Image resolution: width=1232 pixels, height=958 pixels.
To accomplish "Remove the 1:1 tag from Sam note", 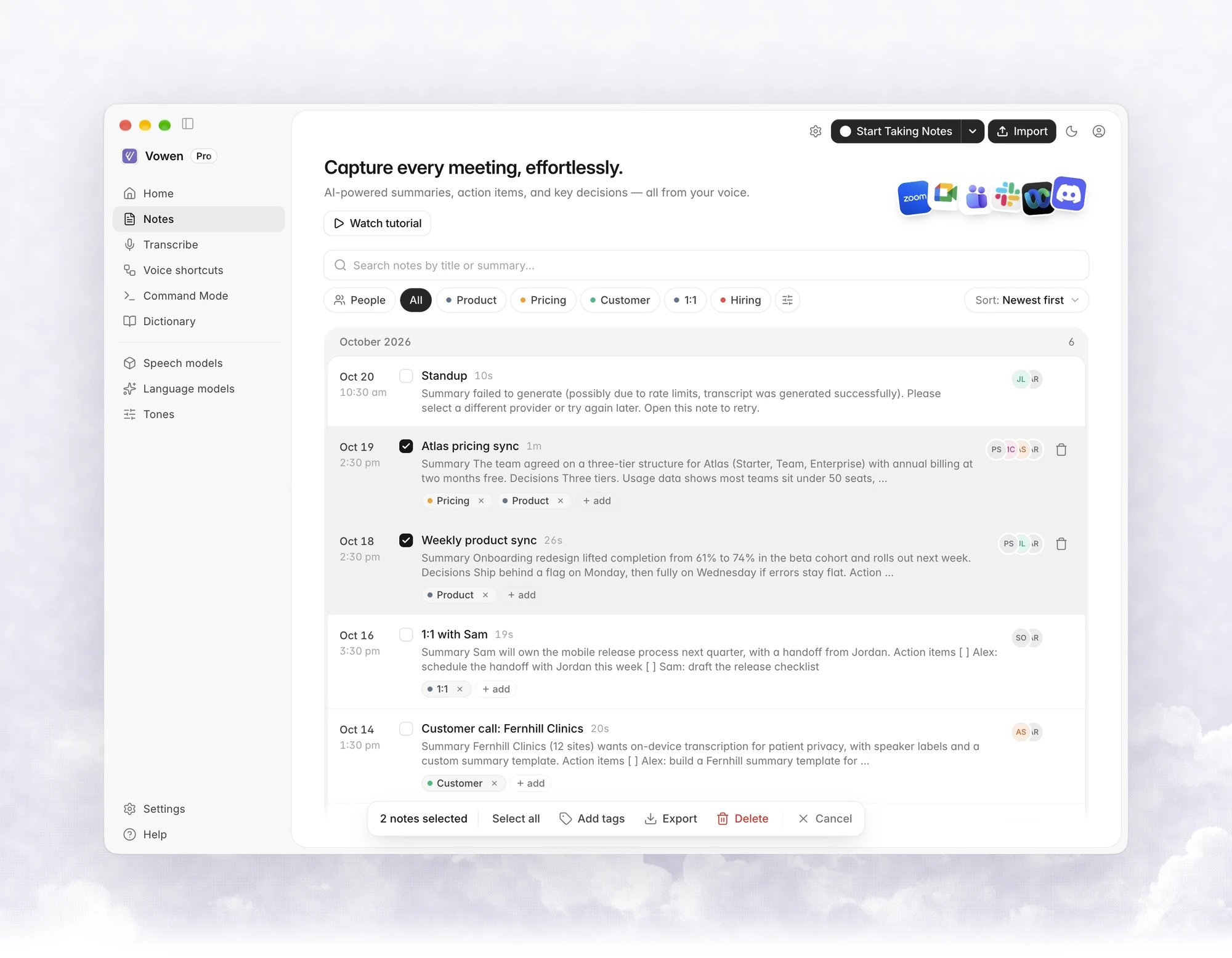I will pos(460,690).
